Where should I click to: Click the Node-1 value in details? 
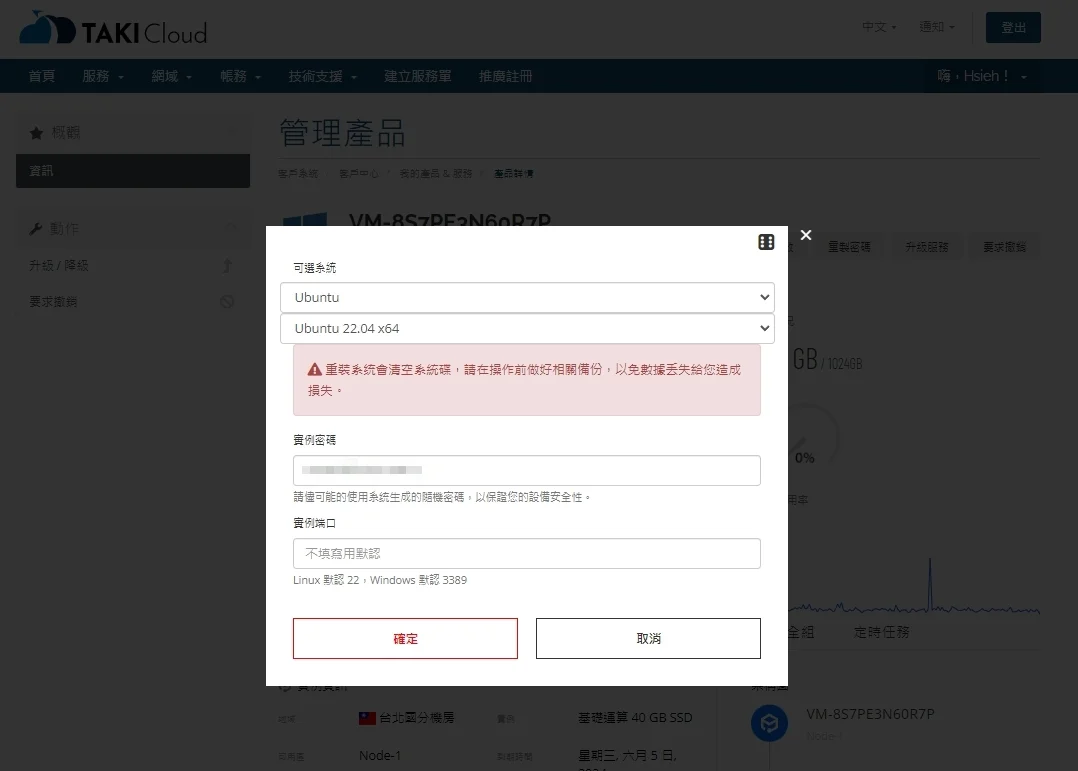tap(380, 755)
